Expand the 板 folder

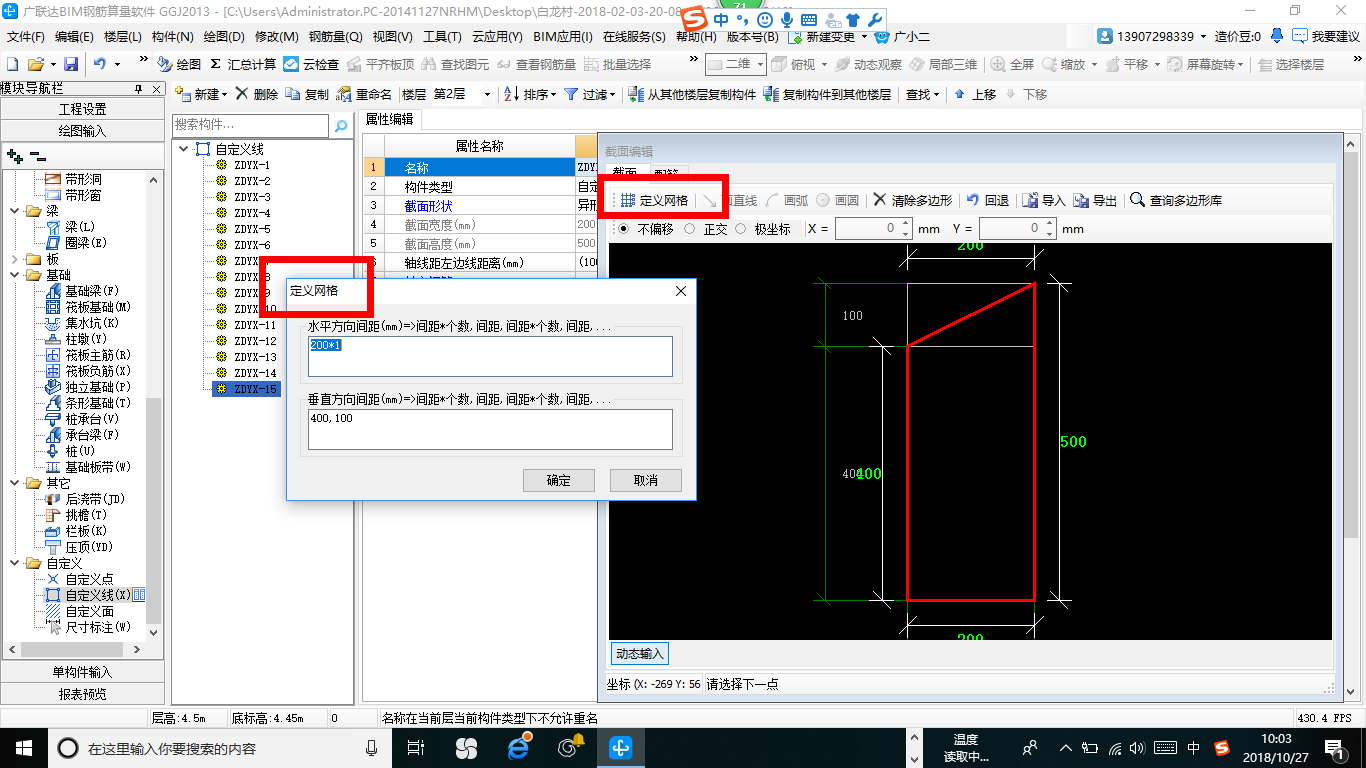pyautogui.click(x=15, y=259)
